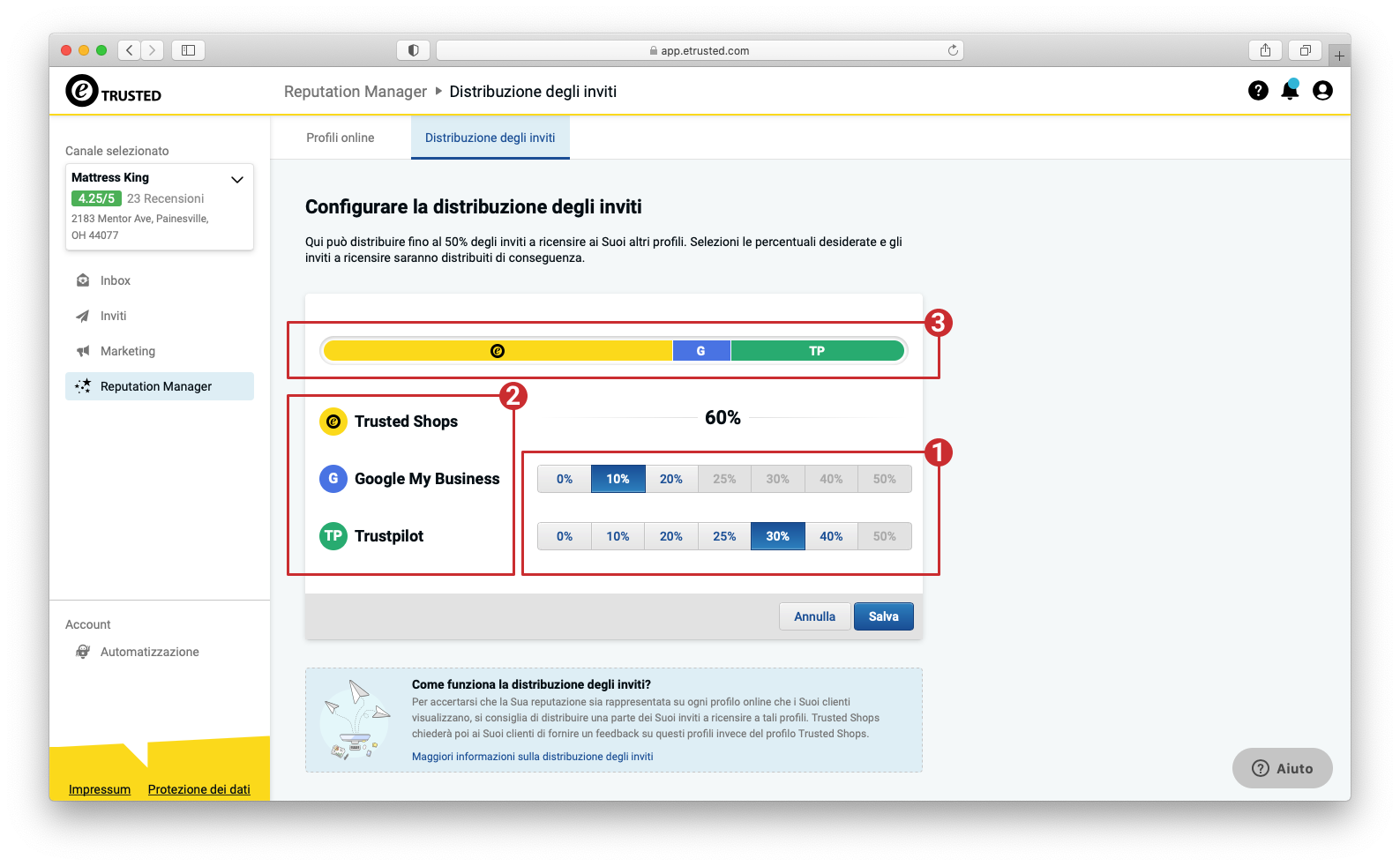Switch to the Profili online tab

341,138
